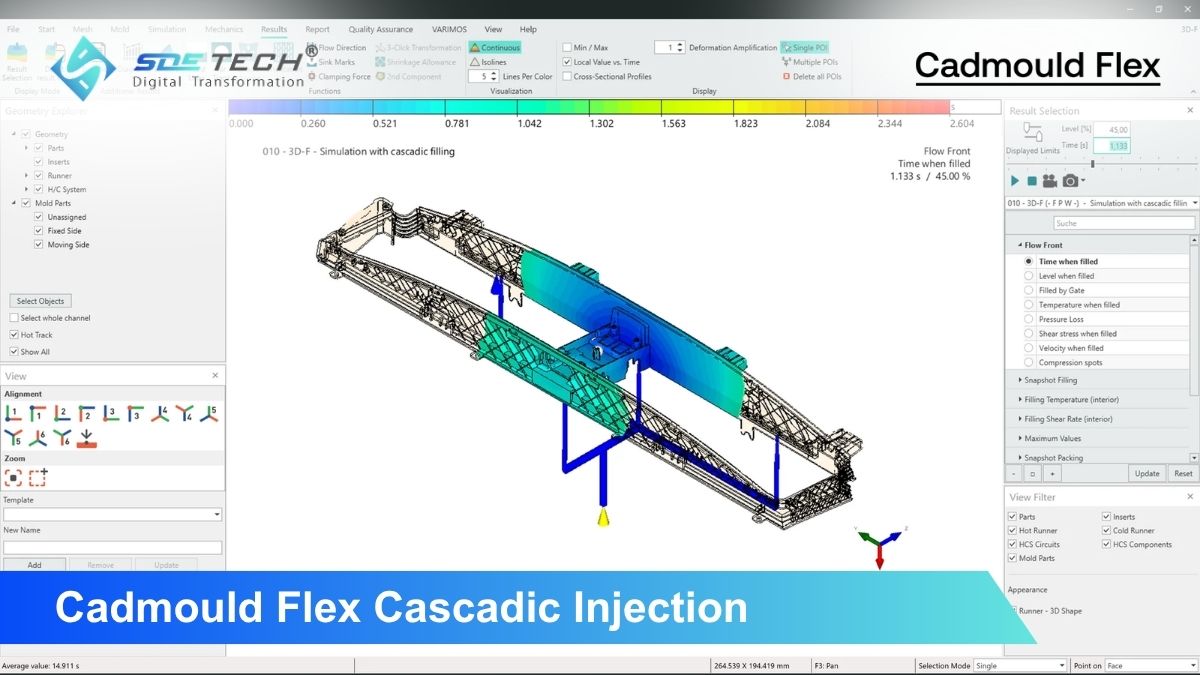Select Pressure Loss radio button
Image resolution: width=1200 pixels, height=675 pixels.
[1029, 319]
